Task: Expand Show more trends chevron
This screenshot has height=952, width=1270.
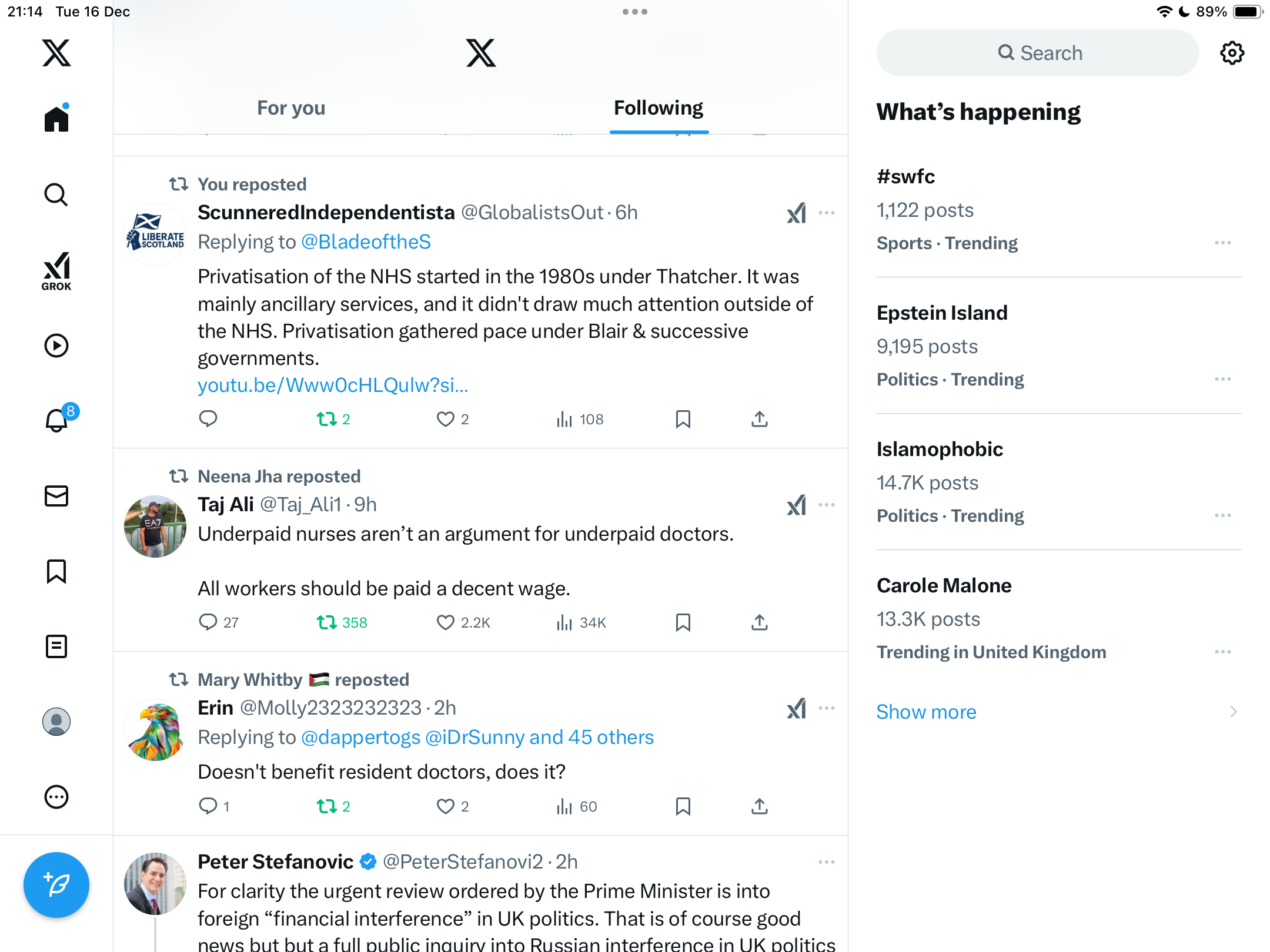Action: pos(1233,712)
